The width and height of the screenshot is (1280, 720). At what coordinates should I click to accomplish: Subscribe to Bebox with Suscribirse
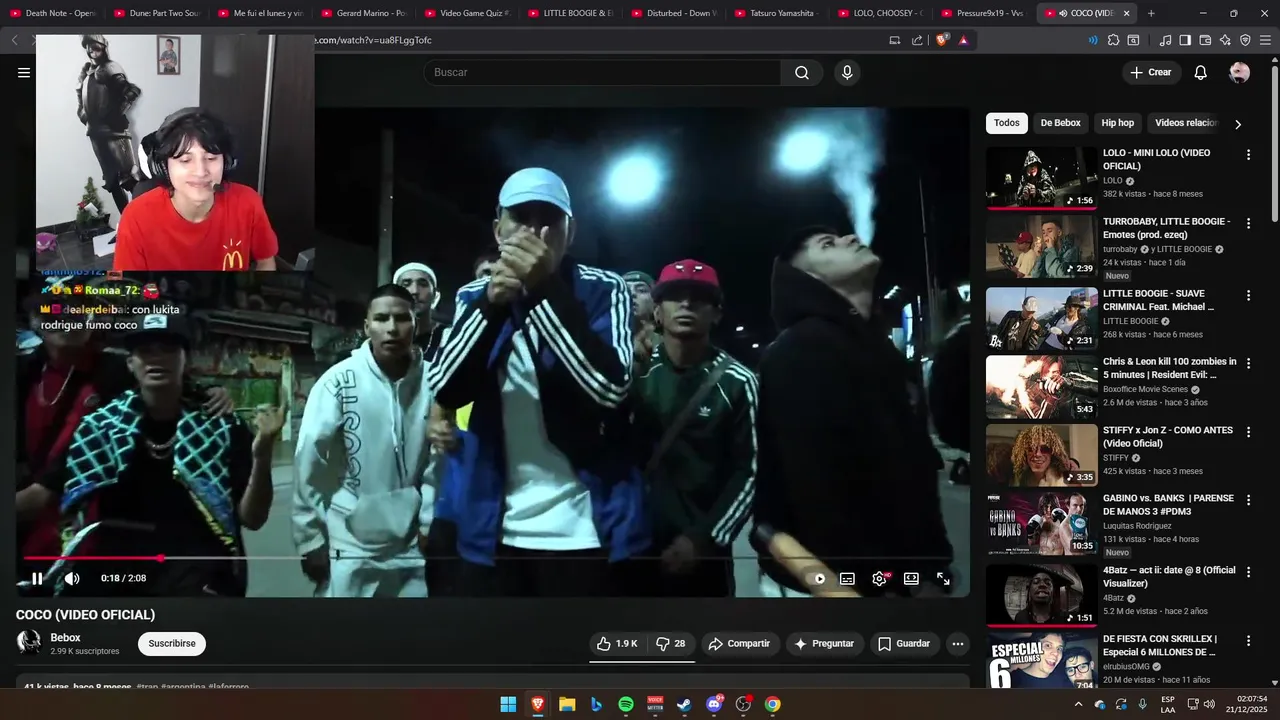172,644
